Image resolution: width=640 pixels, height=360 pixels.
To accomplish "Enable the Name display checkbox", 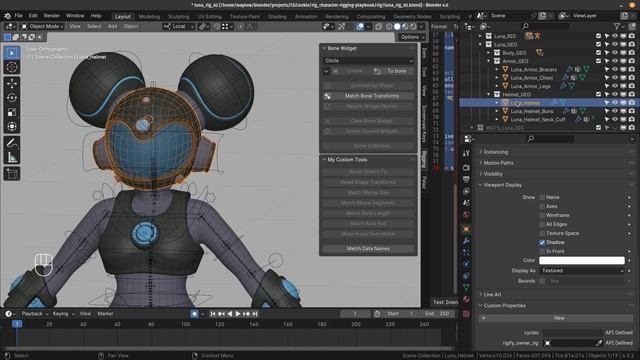I will click(542, 197).
